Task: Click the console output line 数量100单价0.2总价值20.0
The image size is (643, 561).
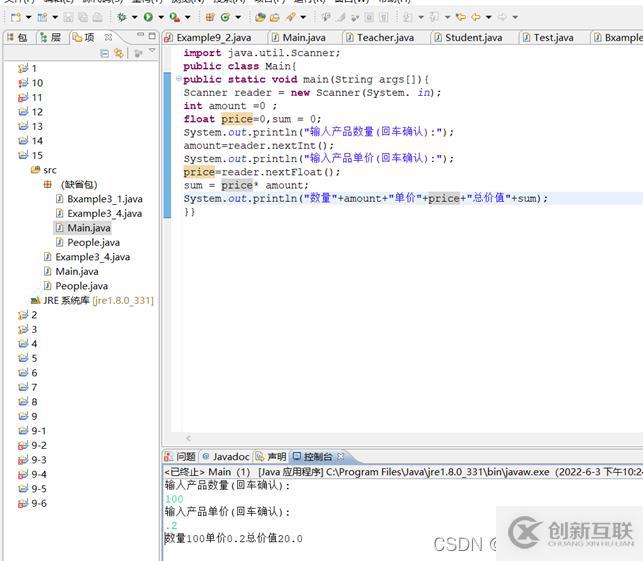Action: tap(234, 538)
